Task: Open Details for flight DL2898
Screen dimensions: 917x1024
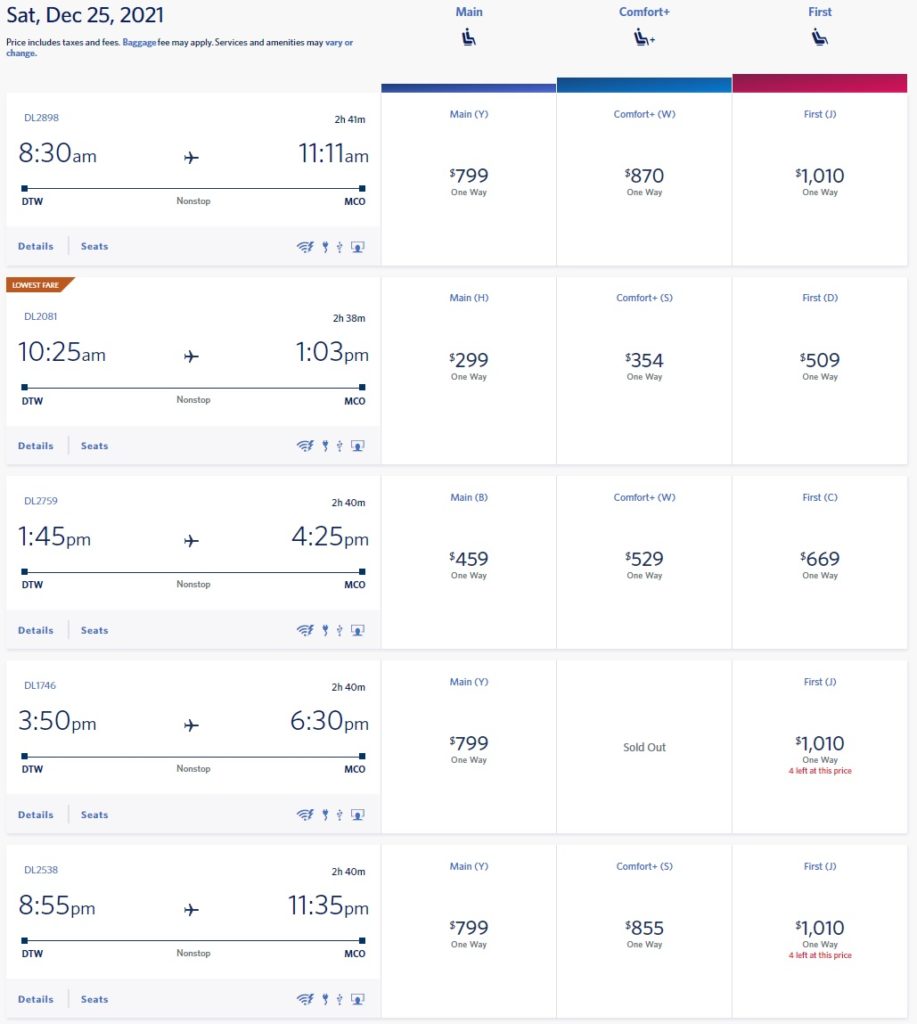Action: coord(35,246)
